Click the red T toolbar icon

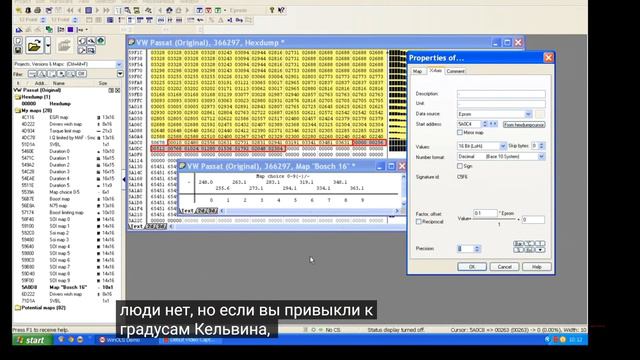click(209, 10)
